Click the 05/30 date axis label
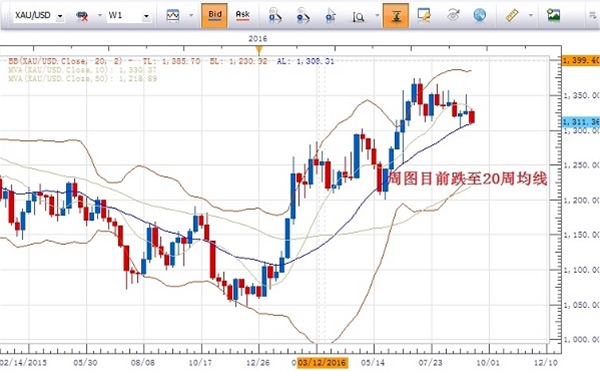The image size is (600, 371). (x=85, y=362)
